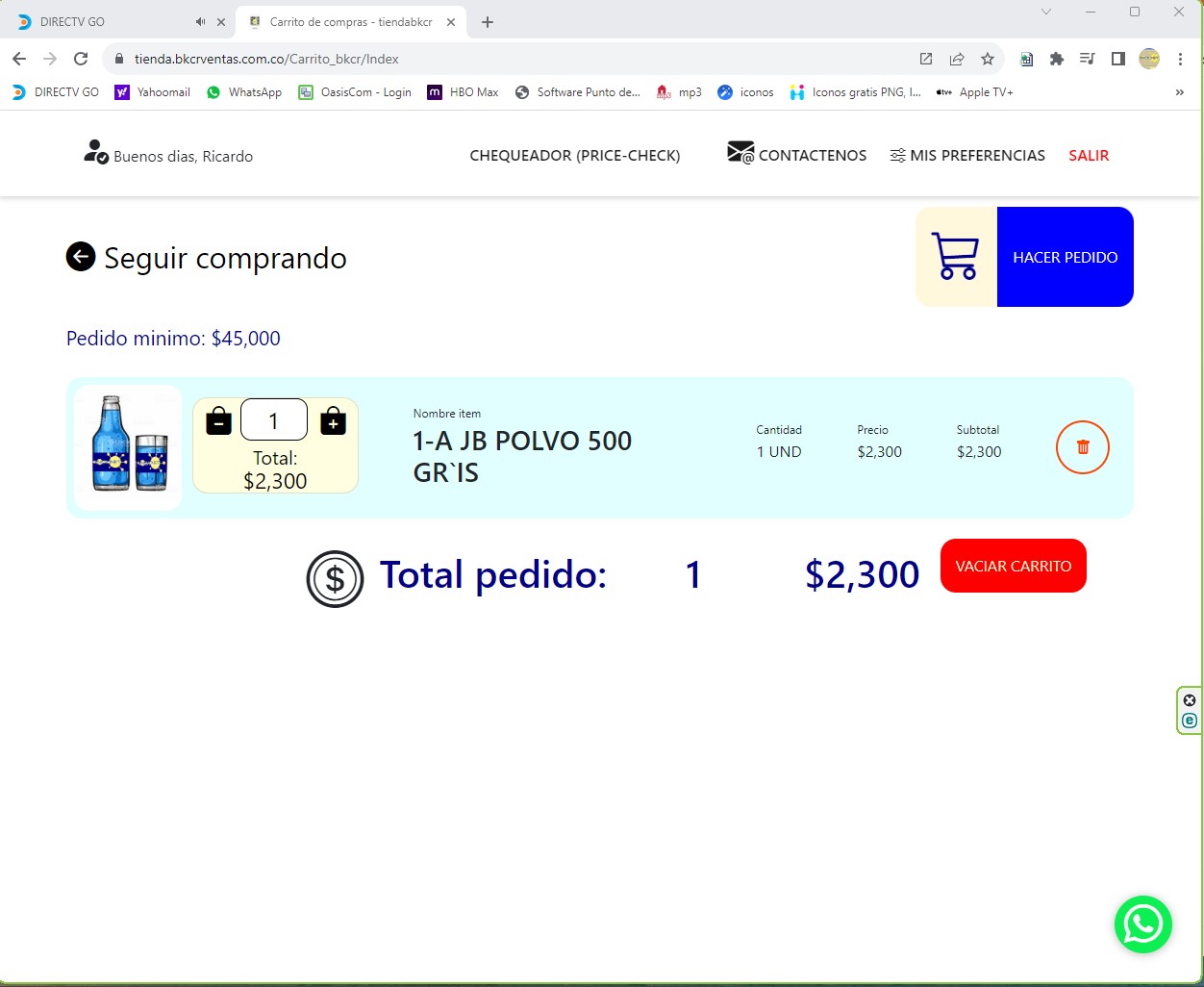This screenshot has height=987, width=1204.
Task: Click the VACIAR CARRITO button
Action: pyautogui.click(x=1014, y=566)
